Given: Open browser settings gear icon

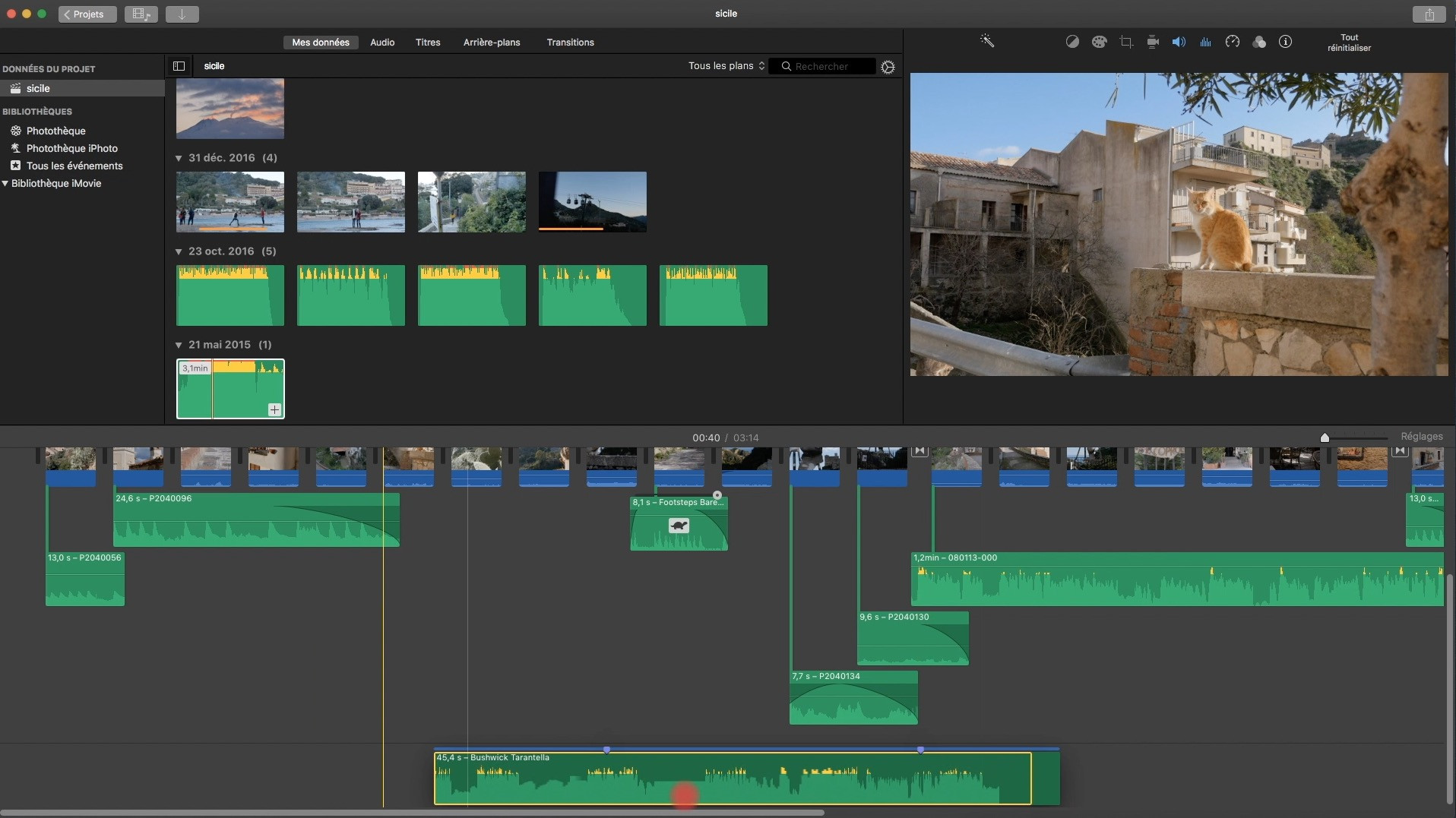Looking at the screenshot, I should [888, 67].
